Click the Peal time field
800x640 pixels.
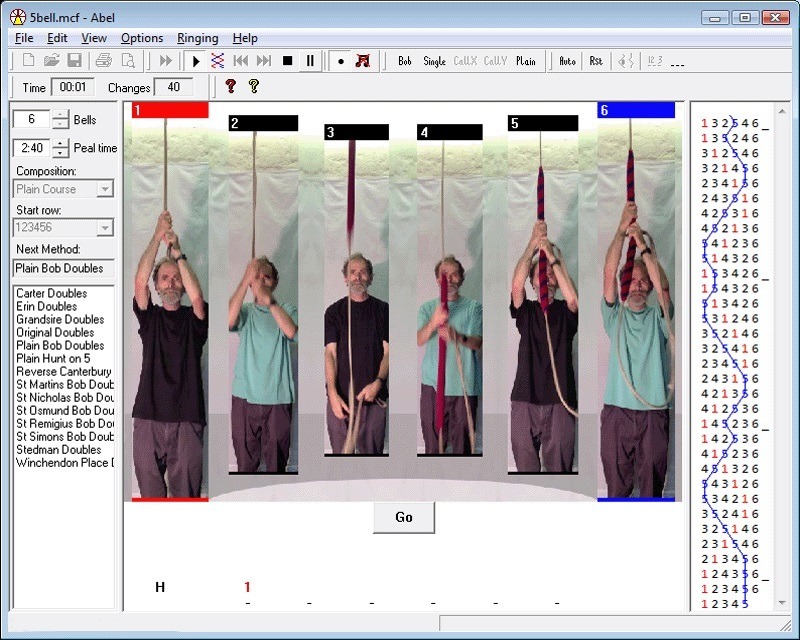pyautogui.click(x=31, y=148)
